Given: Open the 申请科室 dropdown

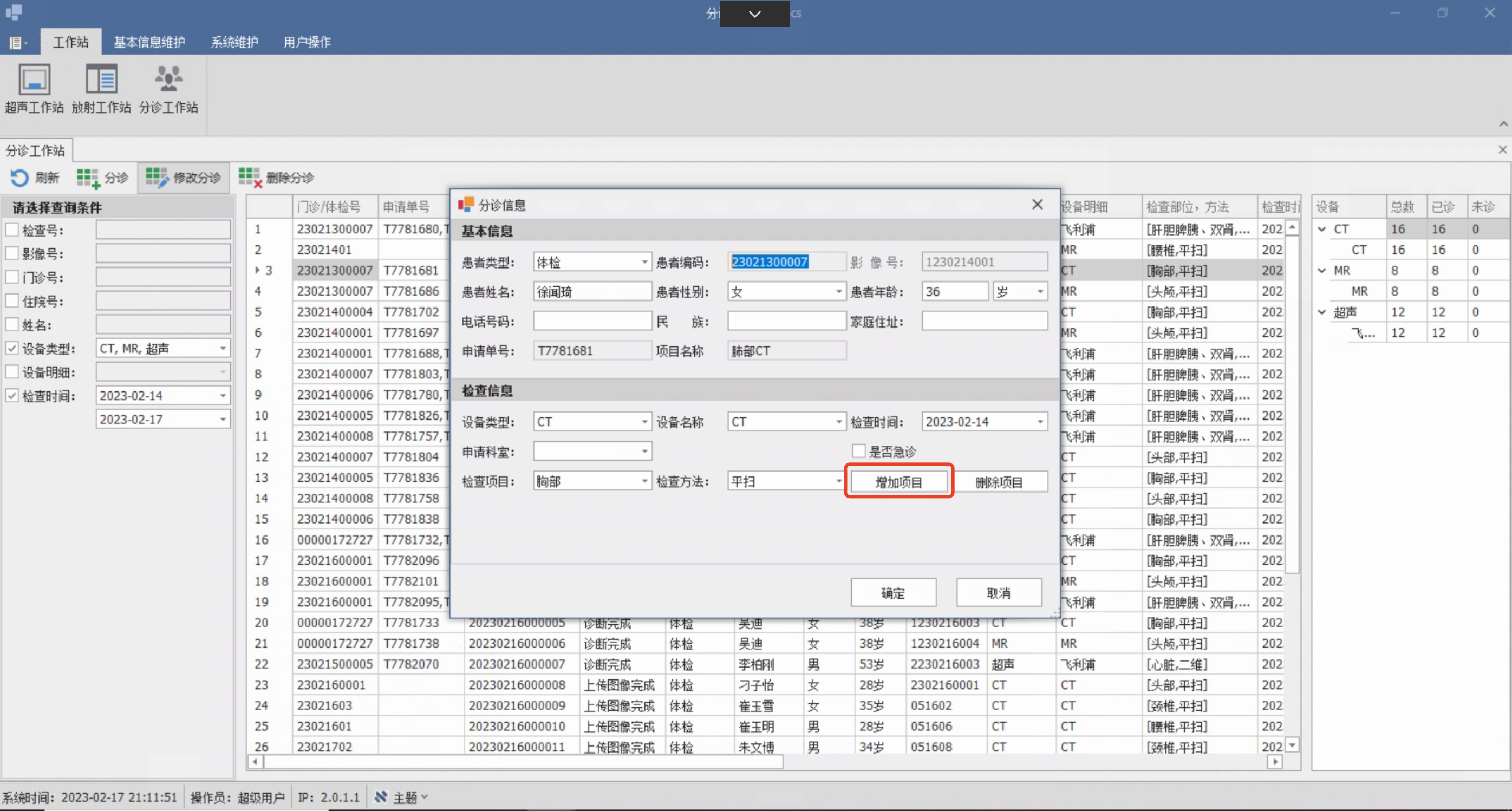Looking at the screenshot, I should click(x=644, y=452).
